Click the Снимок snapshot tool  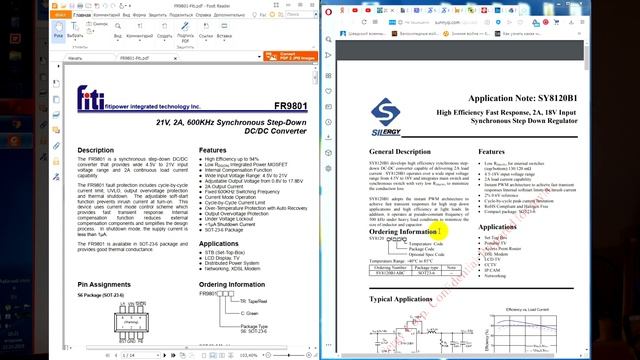(x=97, y=24)
